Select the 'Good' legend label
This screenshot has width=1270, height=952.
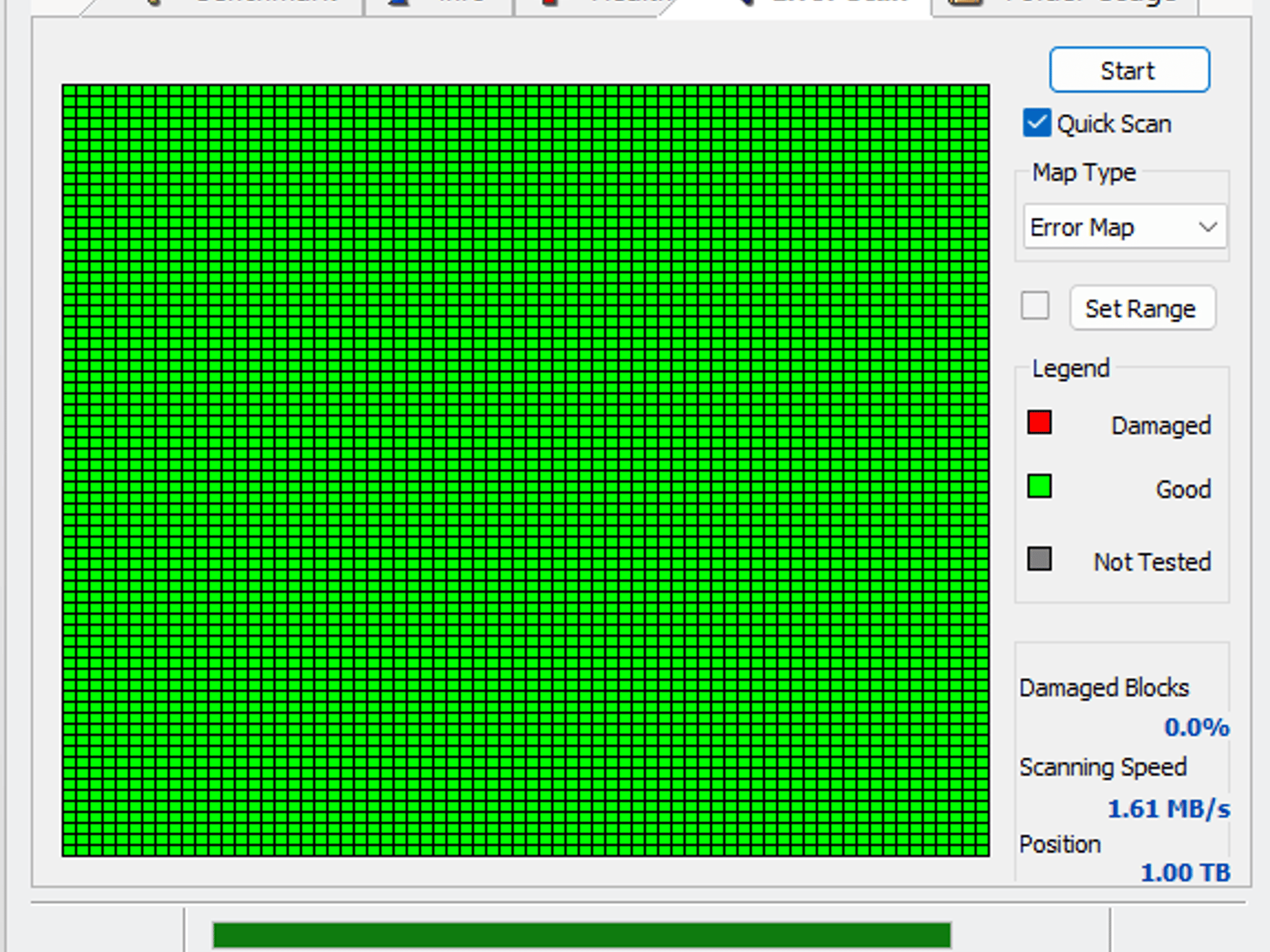click(x=1183, y=489)
